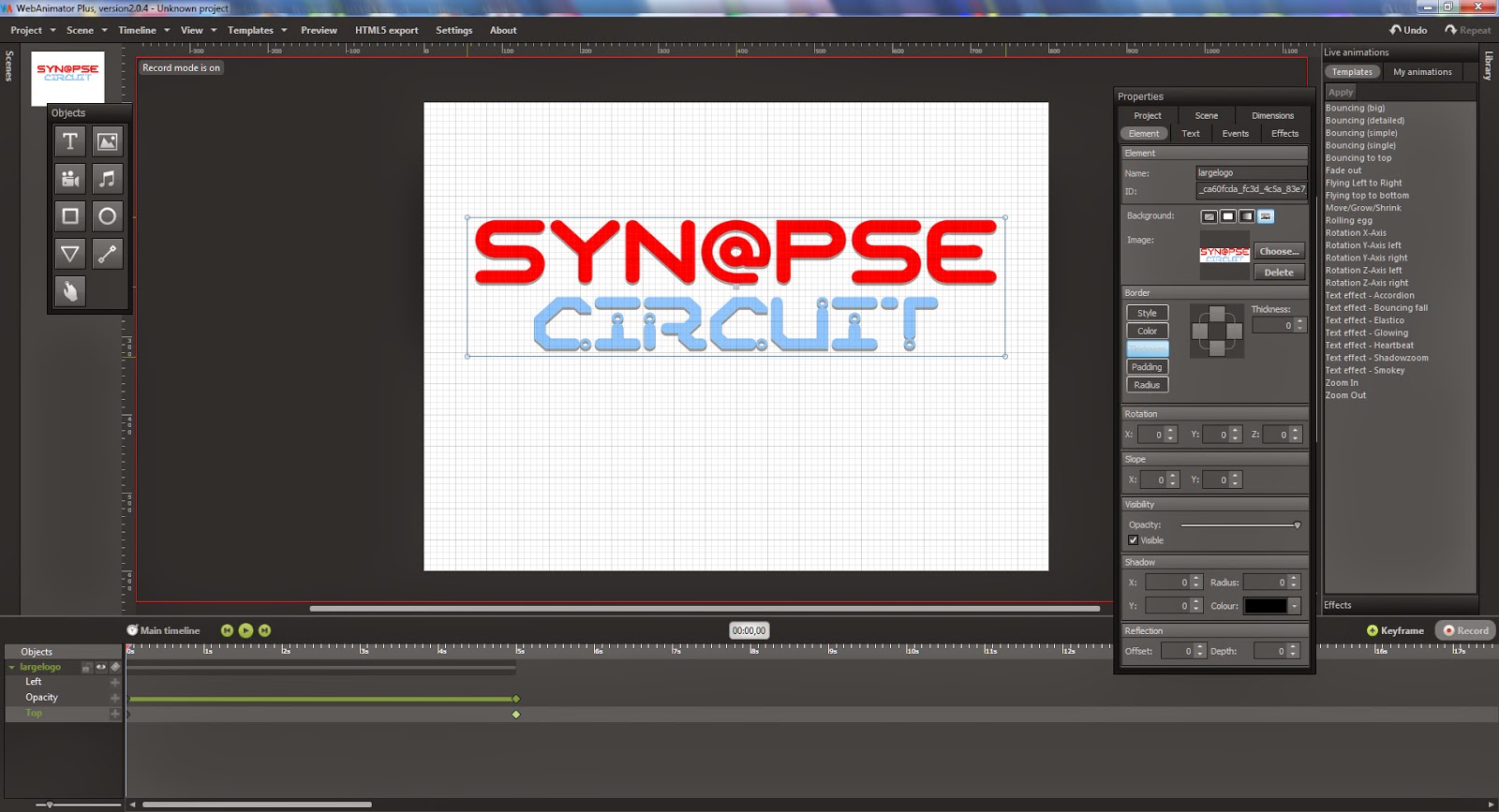Add a keyframe on the Opacity property row
Image resolution: width=1499 pixels, height=812 pixels.
[115, 698]
